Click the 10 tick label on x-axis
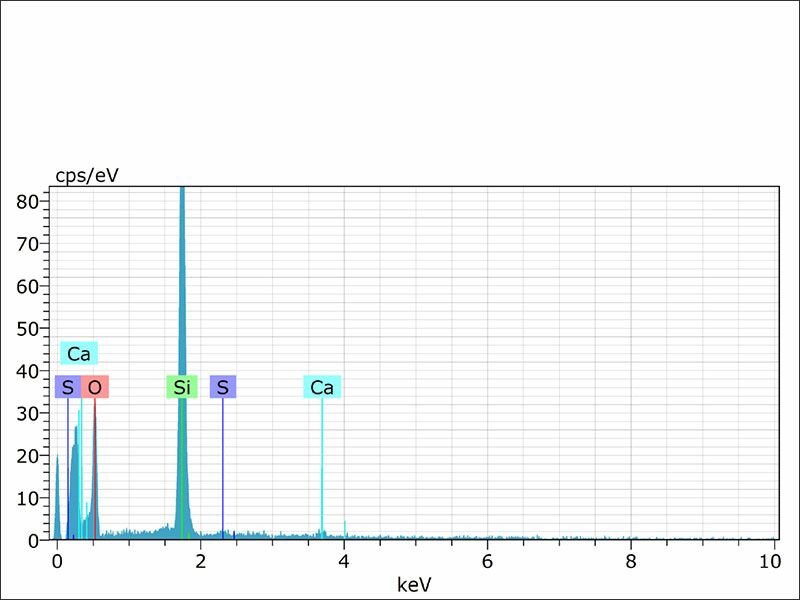800x600 pixels. [x=770, y=562]
